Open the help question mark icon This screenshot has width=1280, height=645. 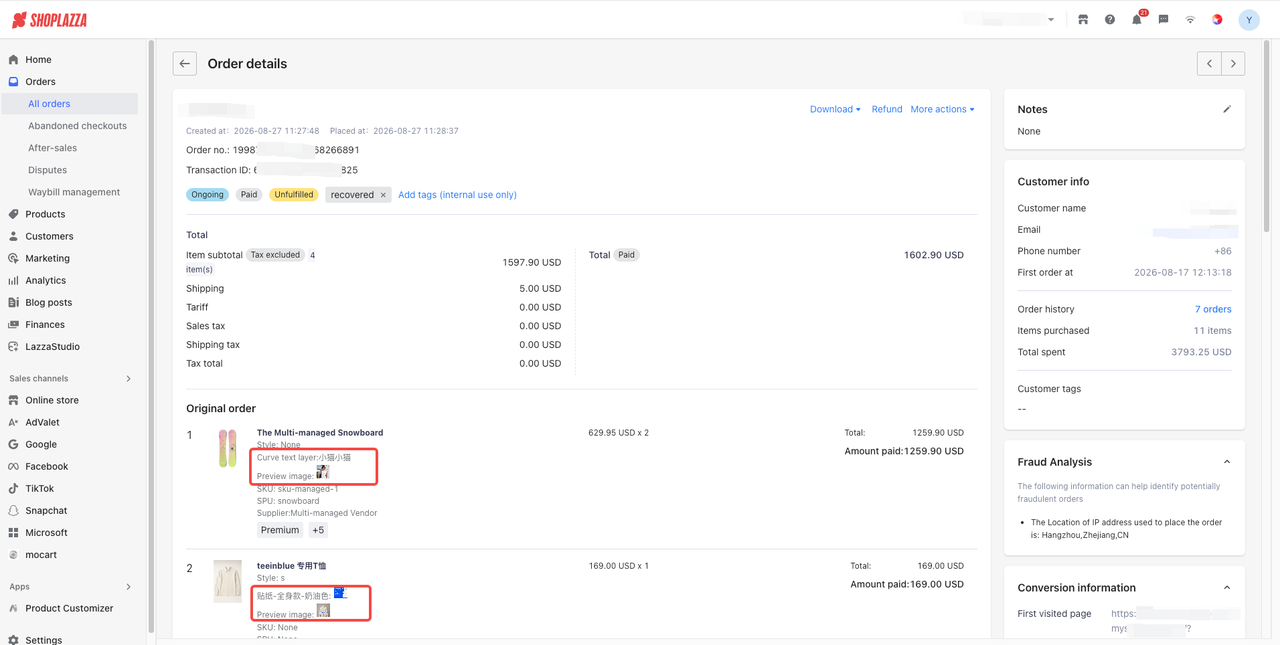(1110, 19)
